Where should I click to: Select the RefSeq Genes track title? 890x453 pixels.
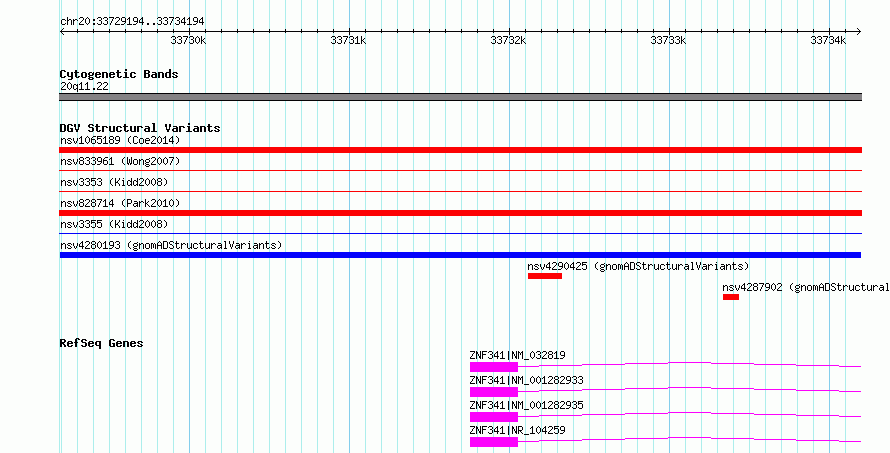[x=101, y=343]
